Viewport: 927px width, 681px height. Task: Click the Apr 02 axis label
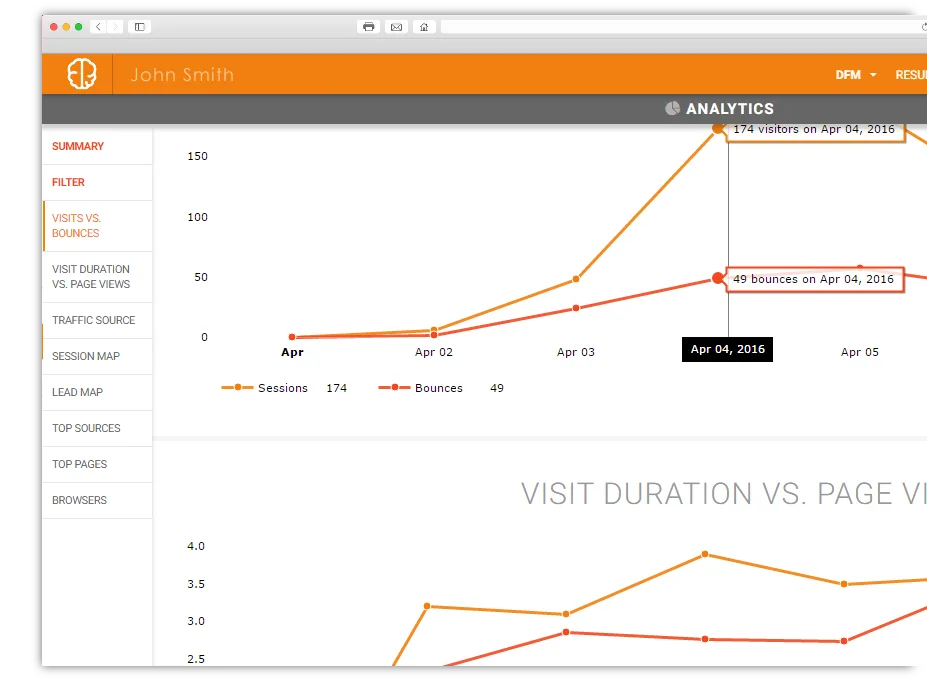click(x=434, y=352)
